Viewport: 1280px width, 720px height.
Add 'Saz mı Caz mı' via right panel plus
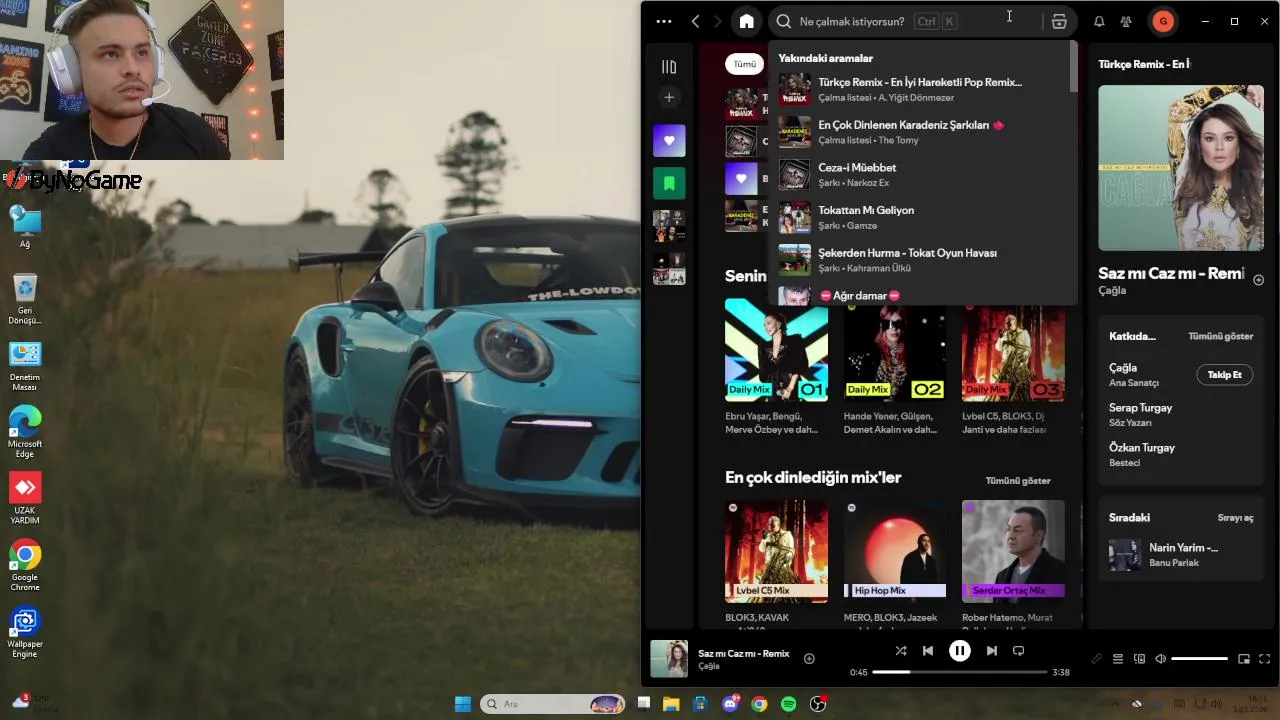tap(1258, 280)
